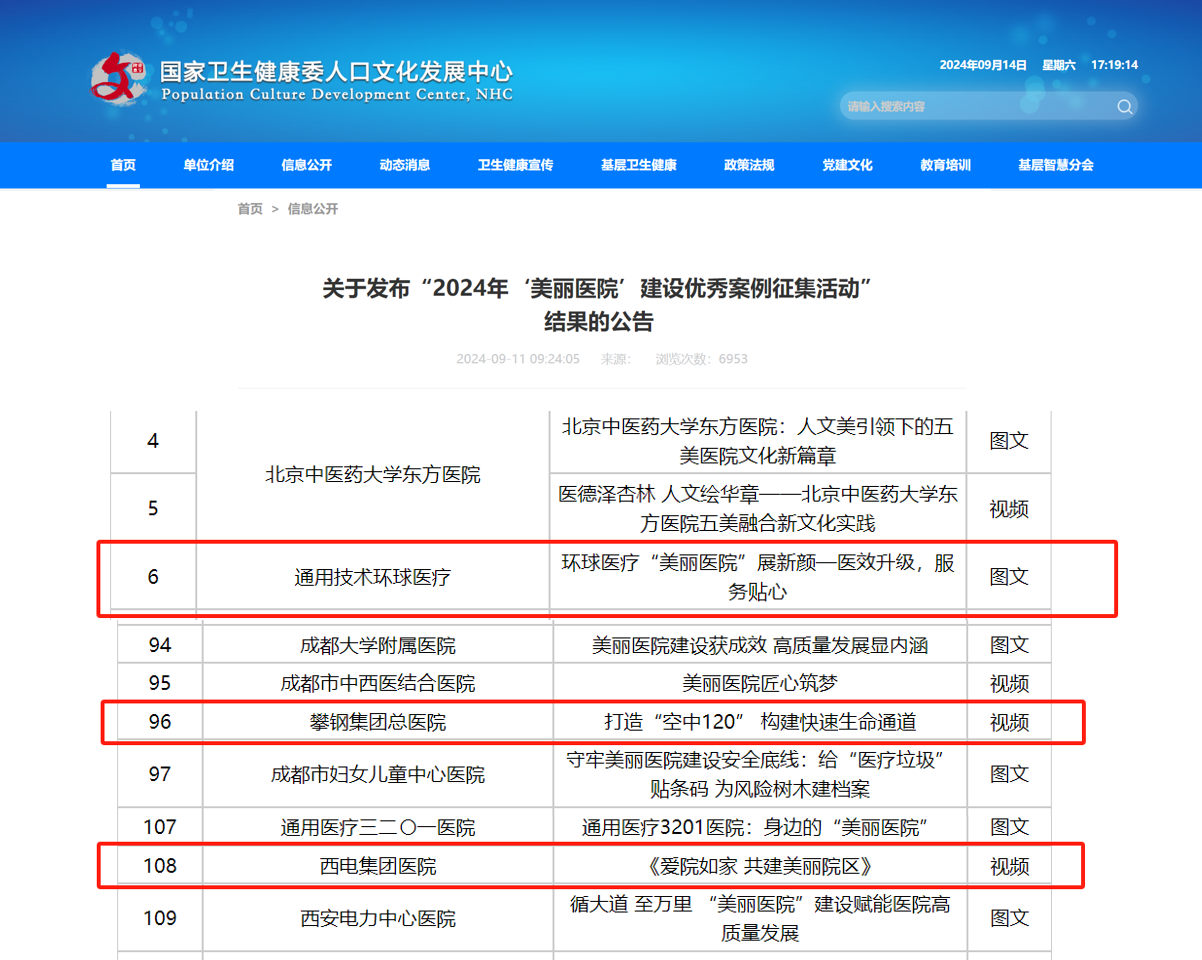The image size is (1202, 960).
Task: Open the 动态消息 navigation item
Action: point(404,165)
